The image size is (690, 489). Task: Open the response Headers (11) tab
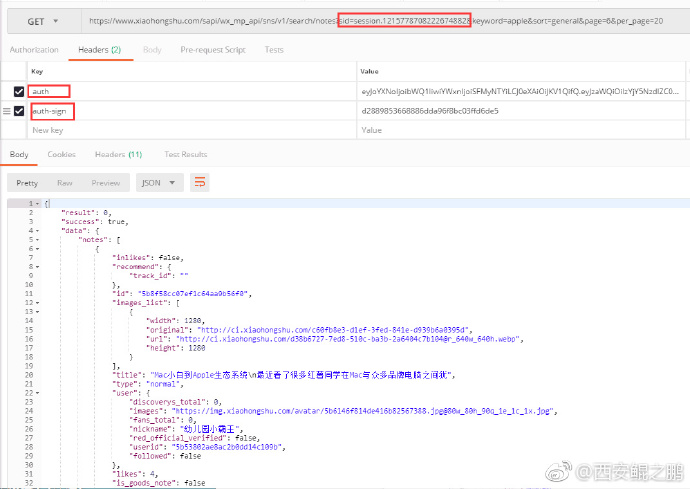tap(118, 154)
